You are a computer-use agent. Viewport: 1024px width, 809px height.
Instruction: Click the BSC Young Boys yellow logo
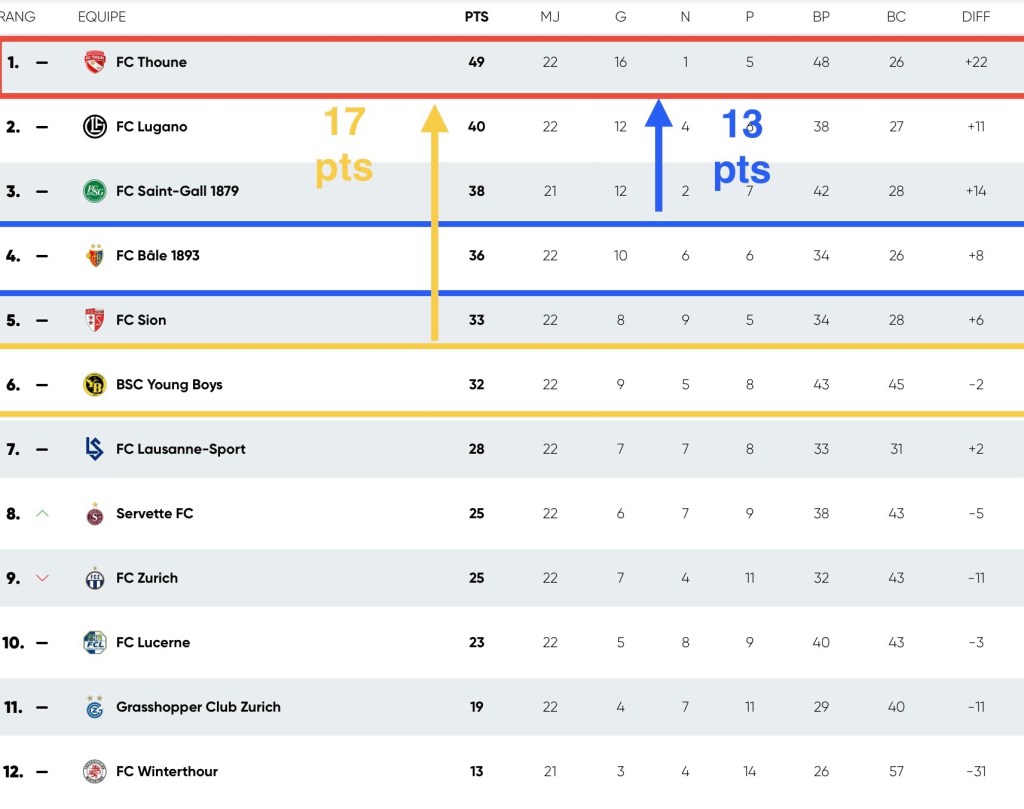[x=95, y=385]
